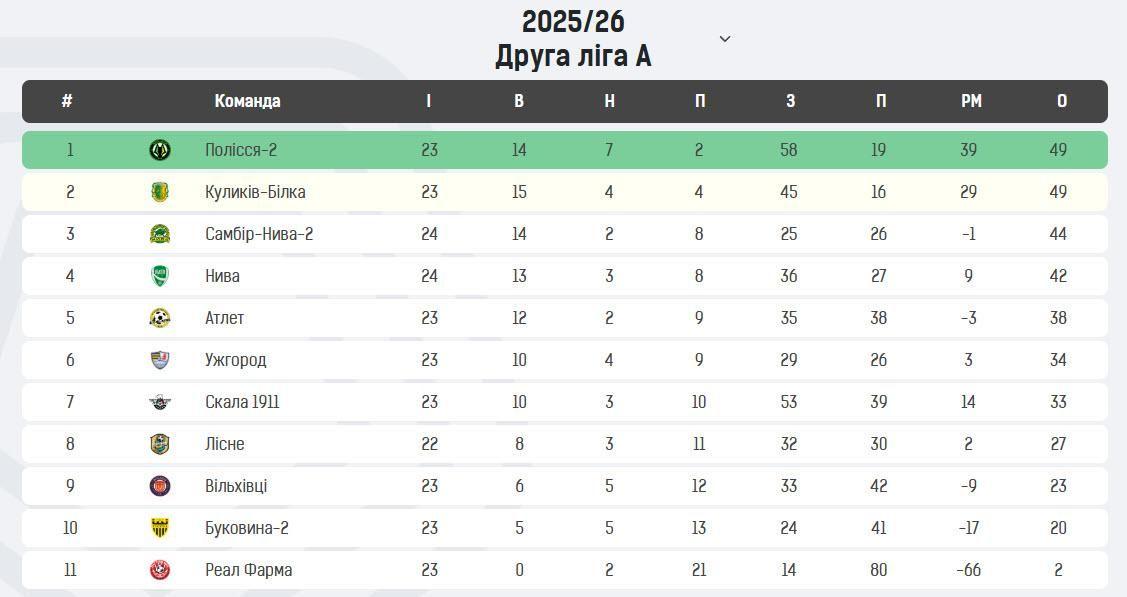Click the Полісся-2 team logo
Viewport: 1127px width, 597px height.
click(160, 150)
